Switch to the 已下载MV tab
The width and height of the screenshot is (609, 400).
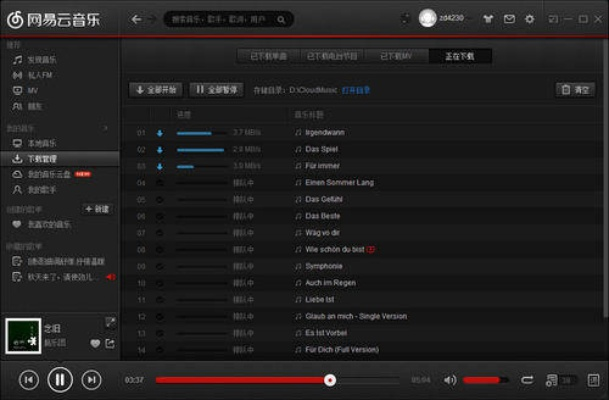pyautogui.click(x=397, y=56)
